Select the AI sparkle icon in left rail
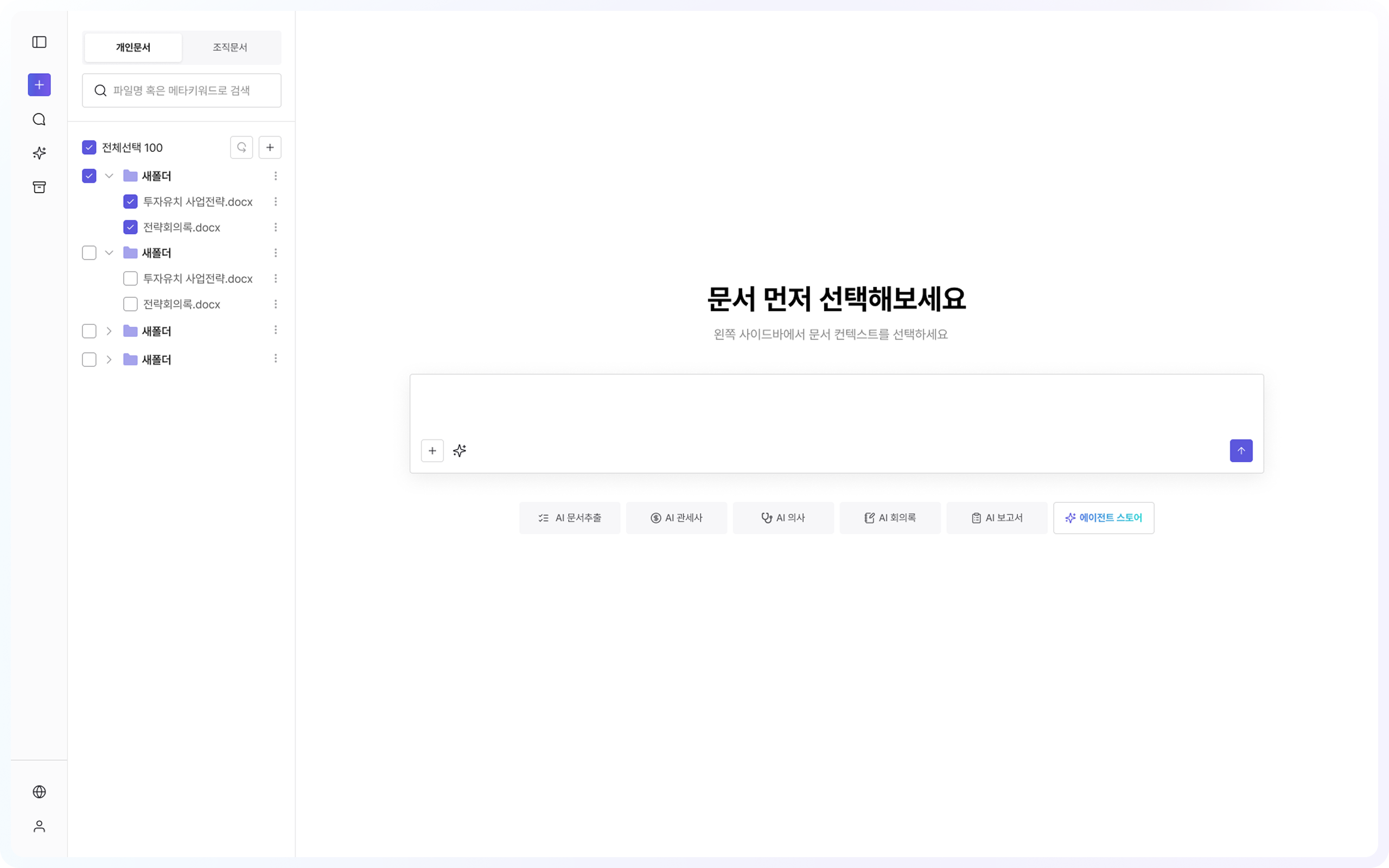Image resolution: width=1389 pixels, height=868 pixels. pos(39,152)
